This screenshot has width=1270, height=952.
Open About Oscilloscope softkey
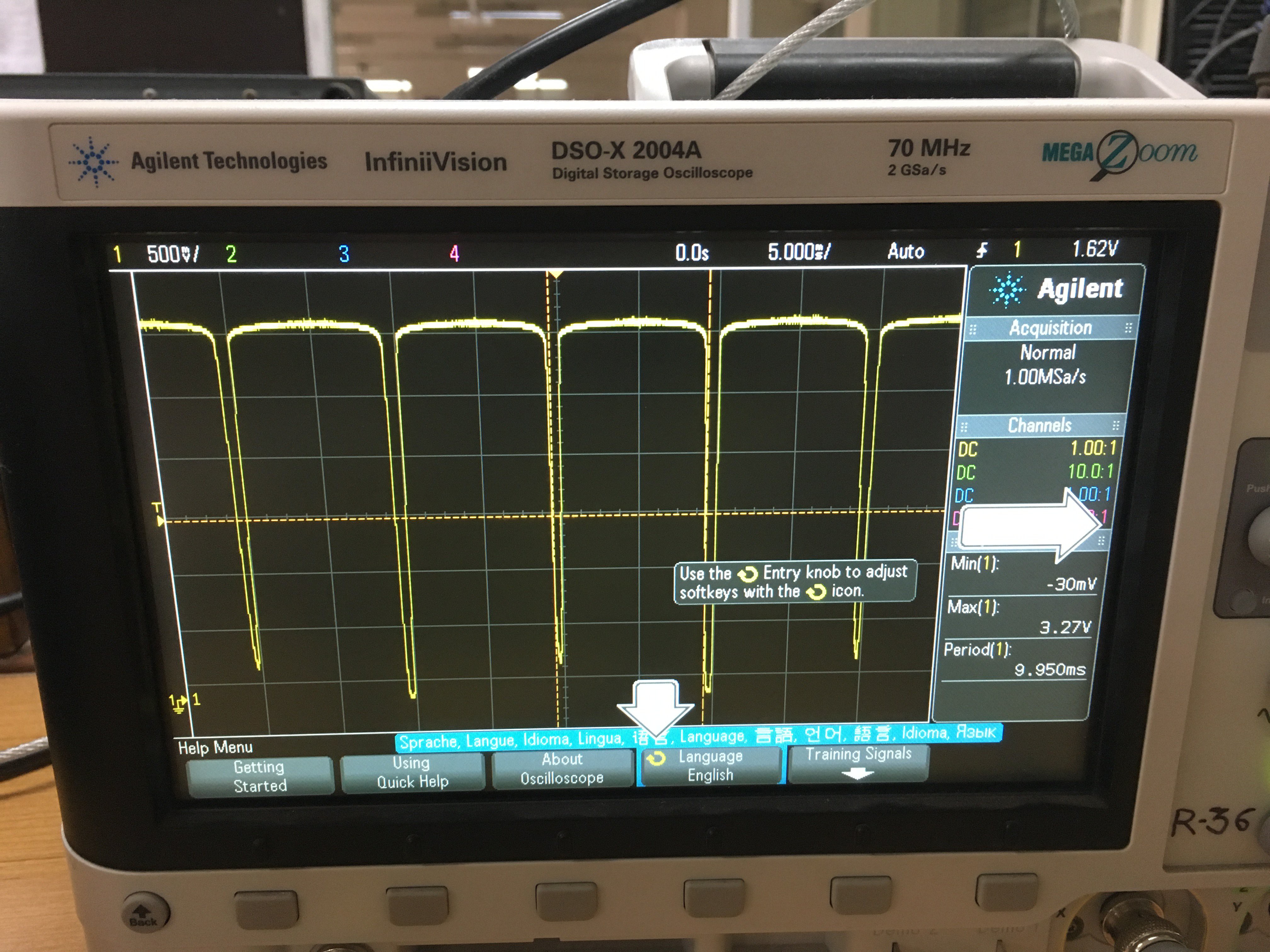(562, 769)
